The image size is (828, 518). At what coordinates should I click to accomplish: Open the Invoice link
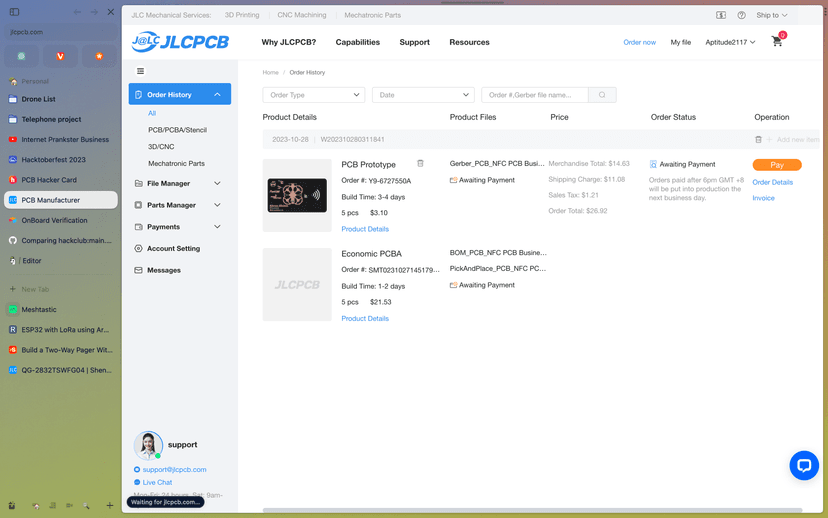click(x=763, y=198)
